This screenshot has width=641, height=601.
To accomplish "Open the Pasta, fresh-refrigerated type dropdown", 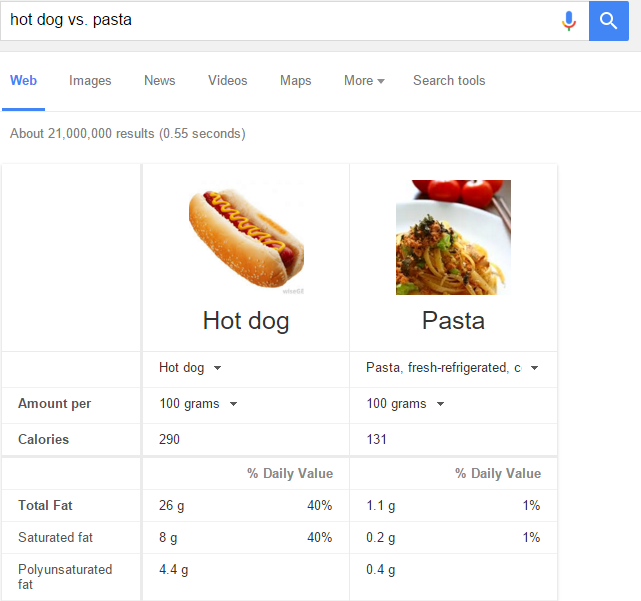I will [x=452, y=368].
